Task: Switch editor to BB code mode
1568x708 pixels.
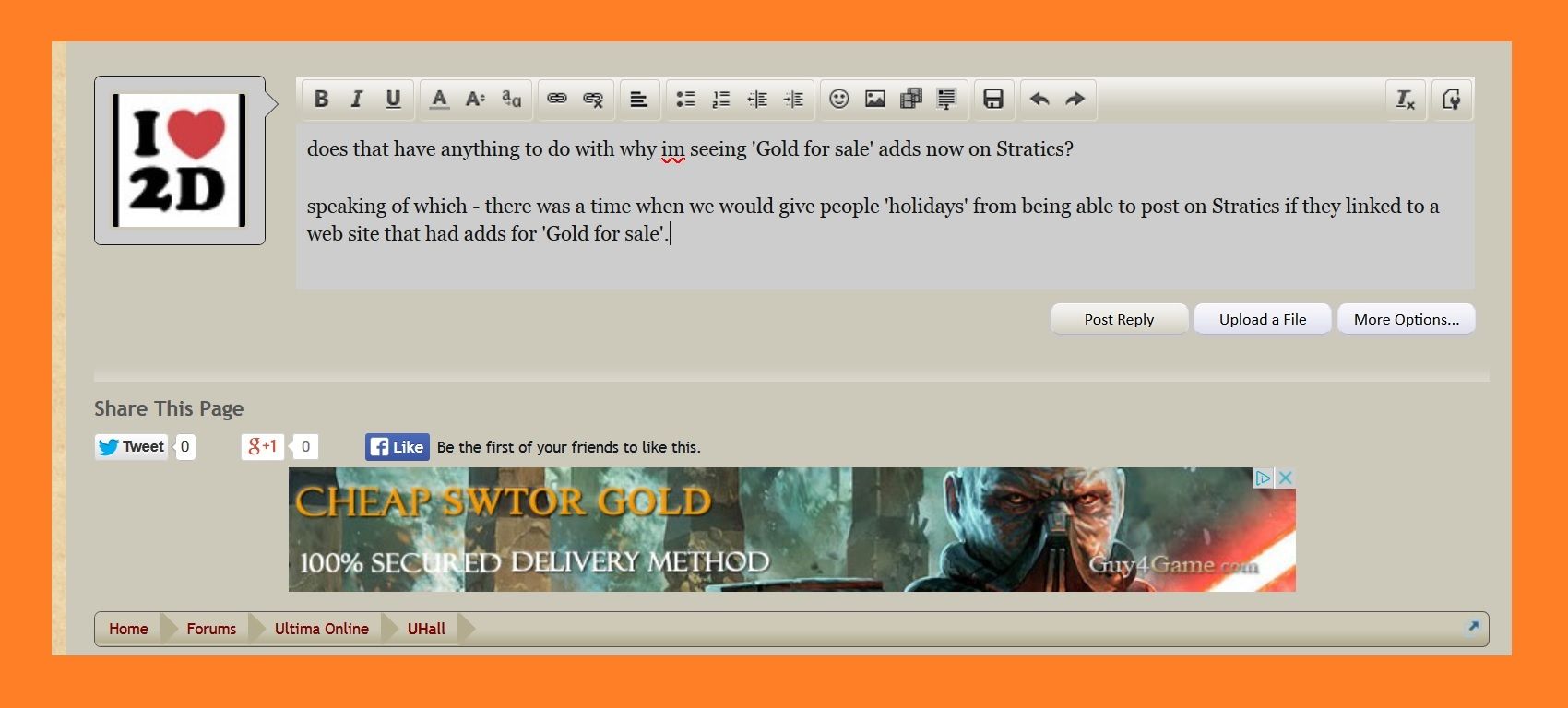Action: tap(1452, 99)
